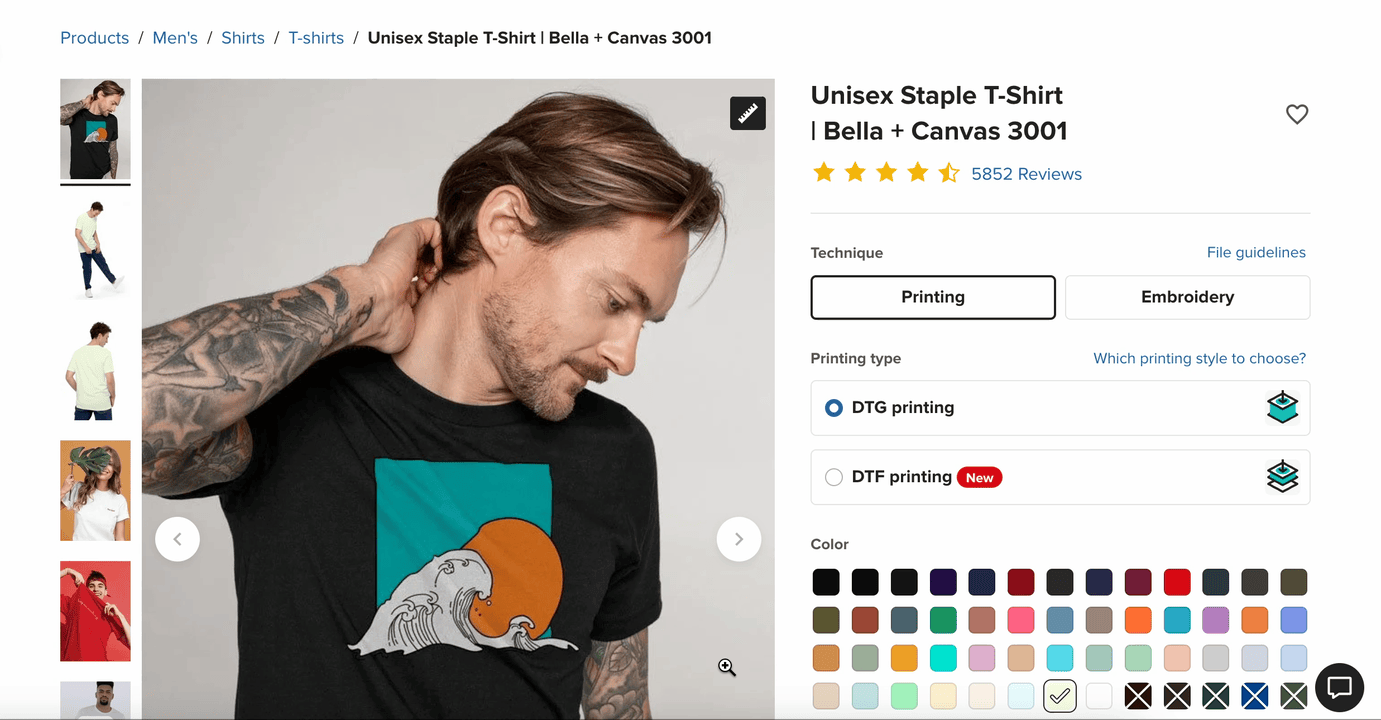Open the File guidelines link
The image size is (1381, 720).
pyautogui.click(x=1256, y=253)
